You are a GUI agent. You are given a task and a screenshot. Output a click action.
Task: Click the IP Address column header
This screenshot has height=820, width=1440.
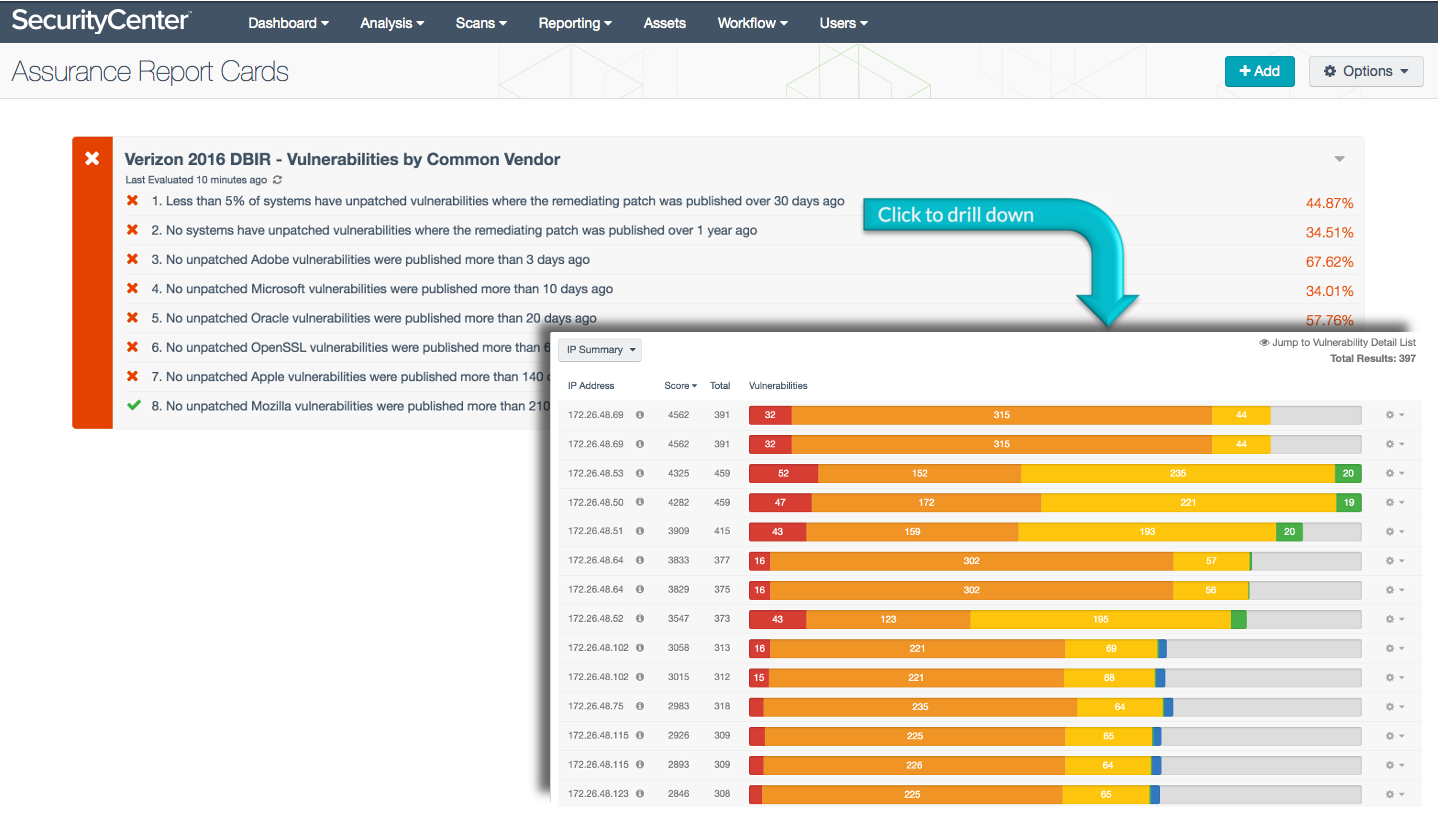[x=591, y=386]
